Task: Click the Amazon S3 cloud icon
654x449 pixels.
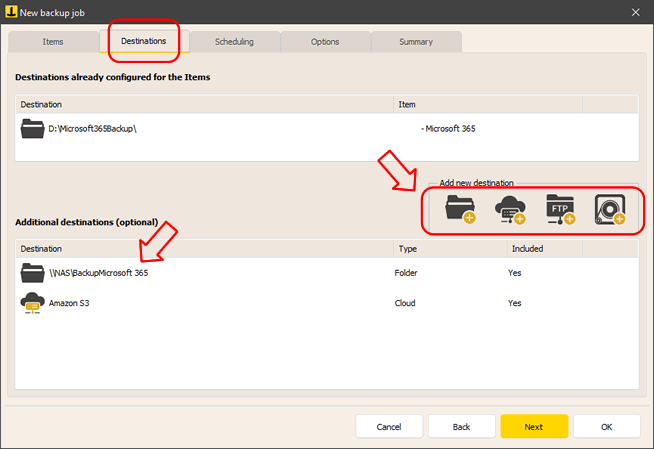Action: pyautogui.click(x=33, y=303)
